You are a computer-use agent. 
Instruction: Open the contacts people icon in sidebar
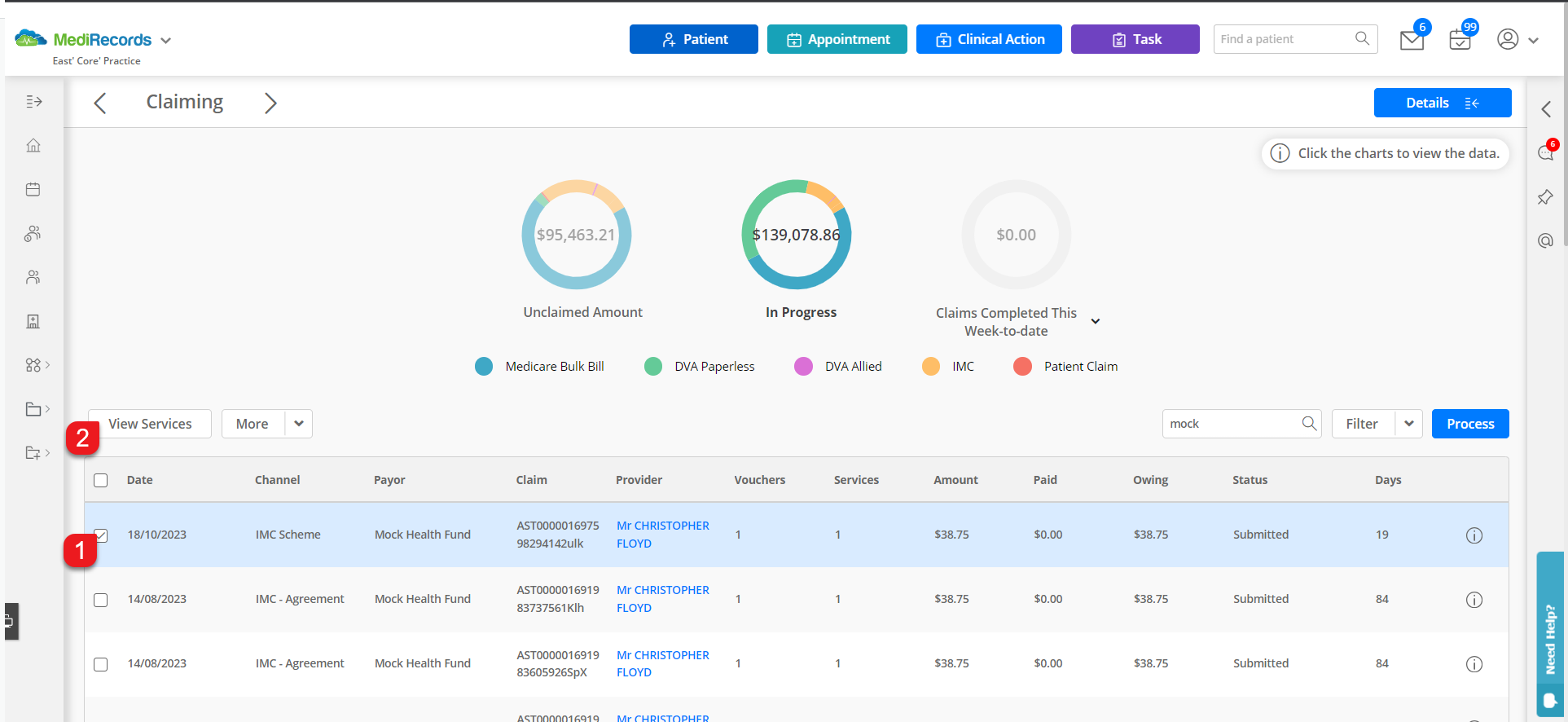coord(33,278)
